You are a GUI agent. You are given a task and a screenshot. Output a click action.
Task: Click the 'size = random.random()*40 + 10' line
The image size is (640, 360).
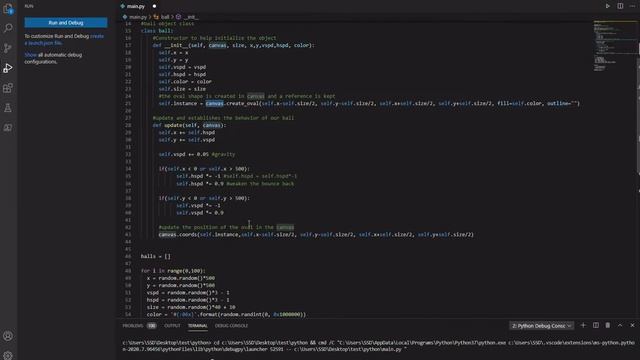(x=191, y=307)
